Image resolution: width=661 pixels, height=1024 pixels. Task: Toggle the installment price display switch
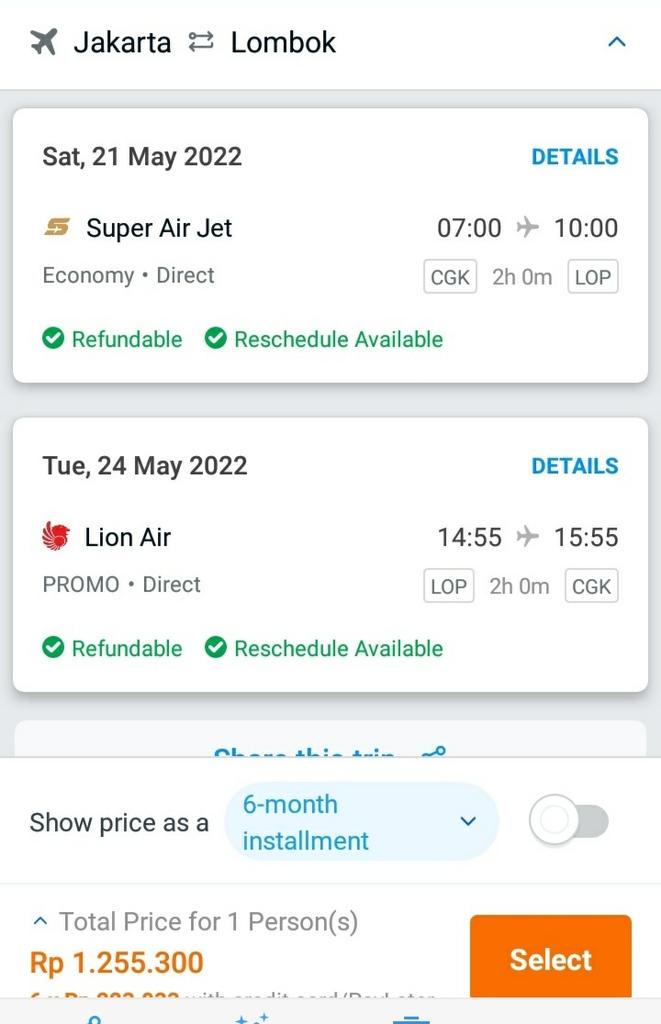568,822
